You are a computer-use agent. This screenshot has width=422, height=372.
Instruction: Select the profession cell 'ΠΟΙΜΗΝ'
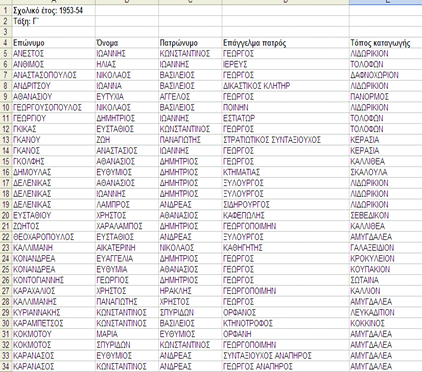click(285, 107)
